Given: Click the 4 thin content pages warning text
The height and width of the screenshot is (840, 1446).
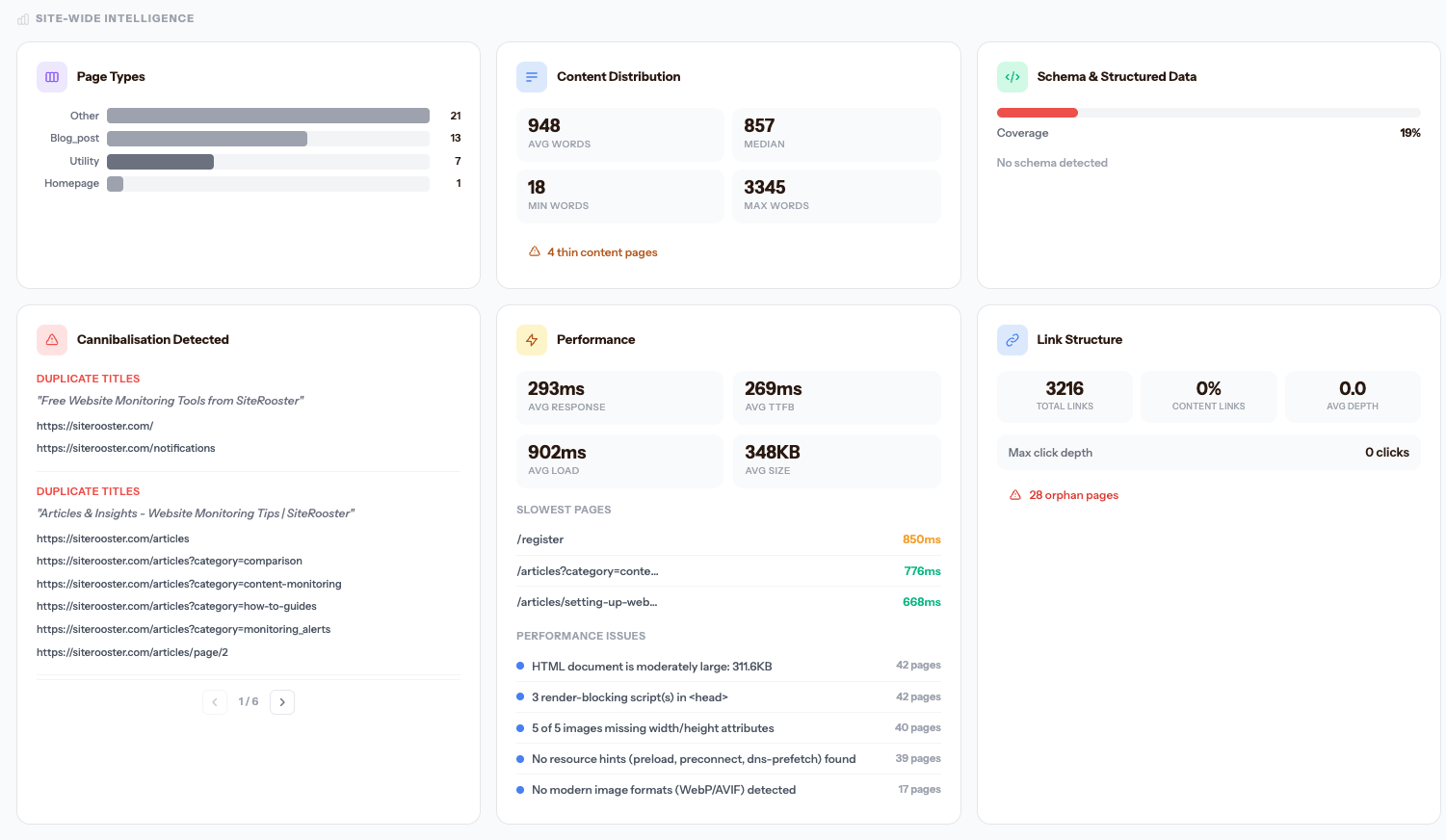Looking at the screenshot, I should (602, 251).
